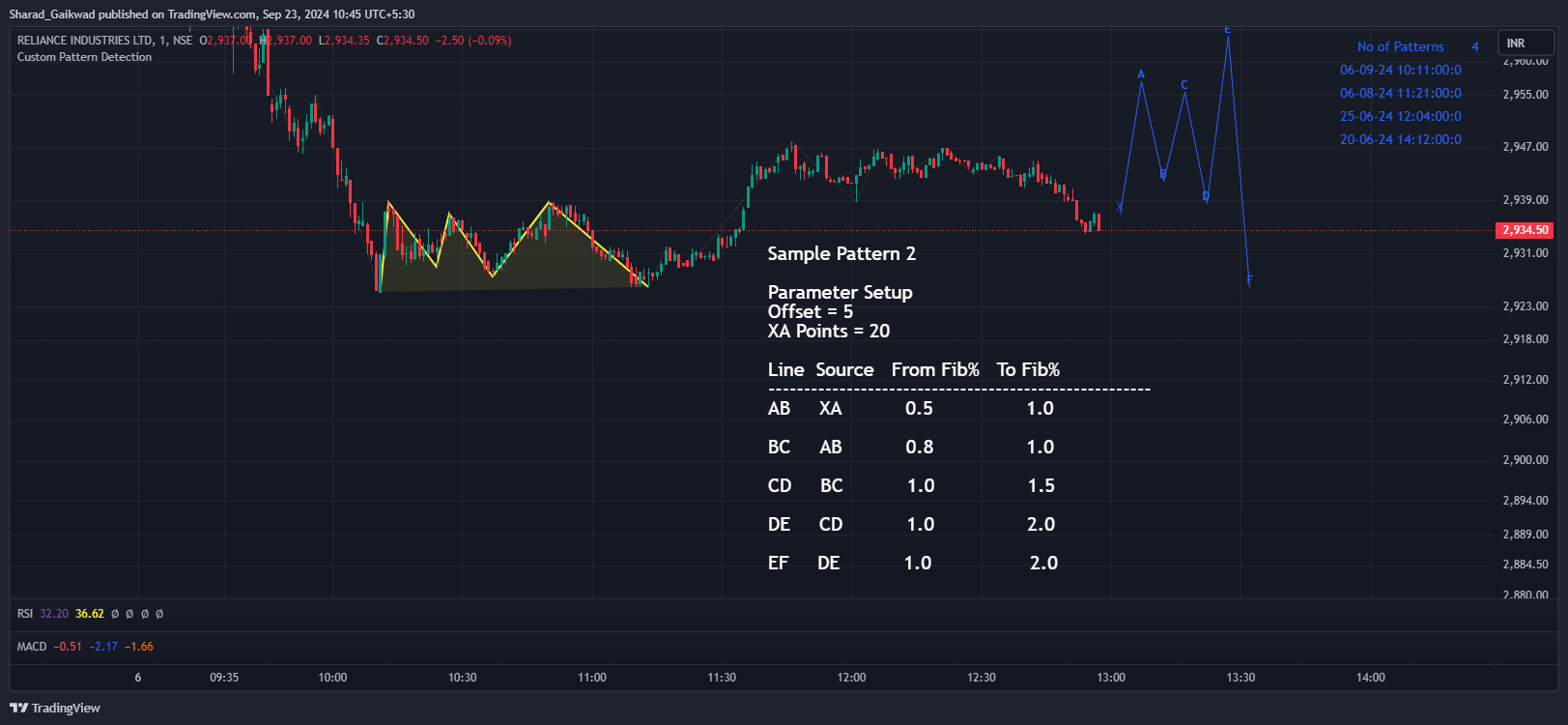Click the 2,884.50 price axis label
The image size is (1568, 725).
click(1525, 565)
